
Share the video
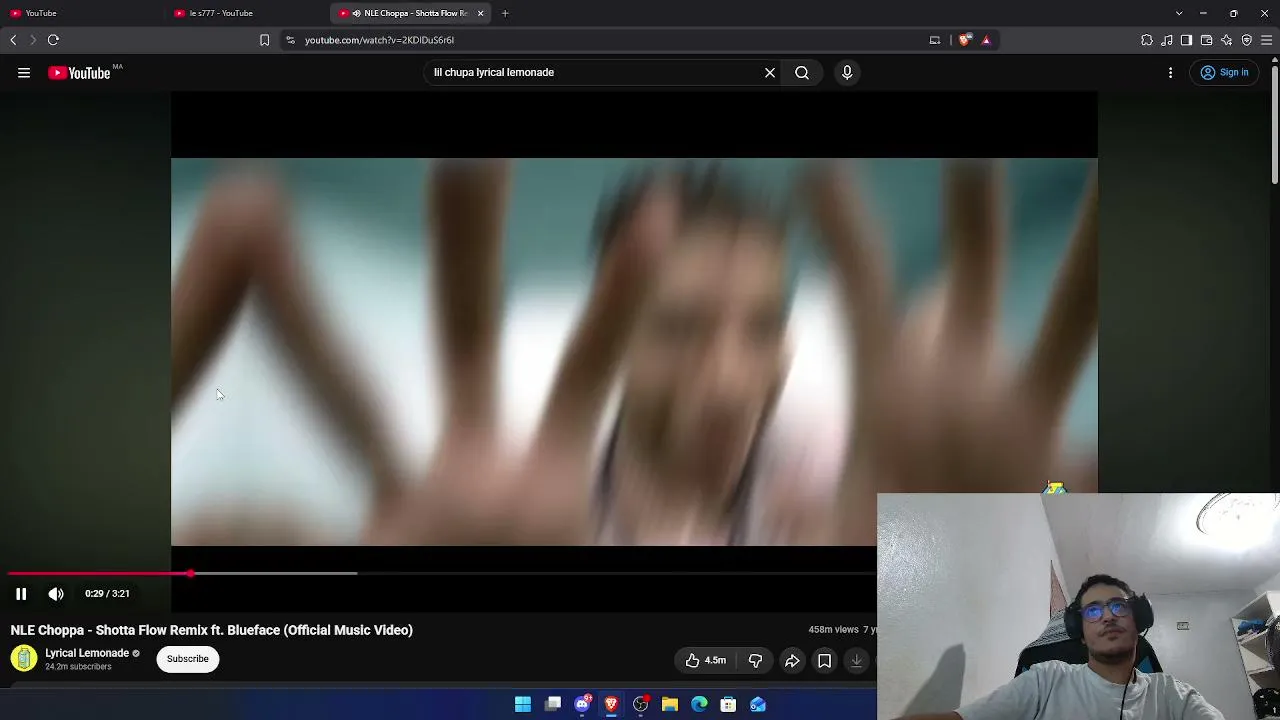[x=792, y=660]
